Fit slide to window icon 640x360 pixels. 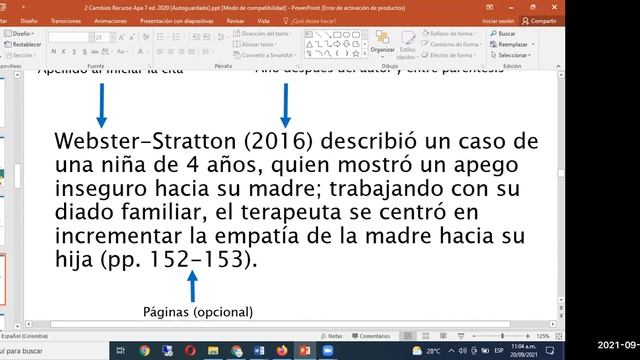559,336
